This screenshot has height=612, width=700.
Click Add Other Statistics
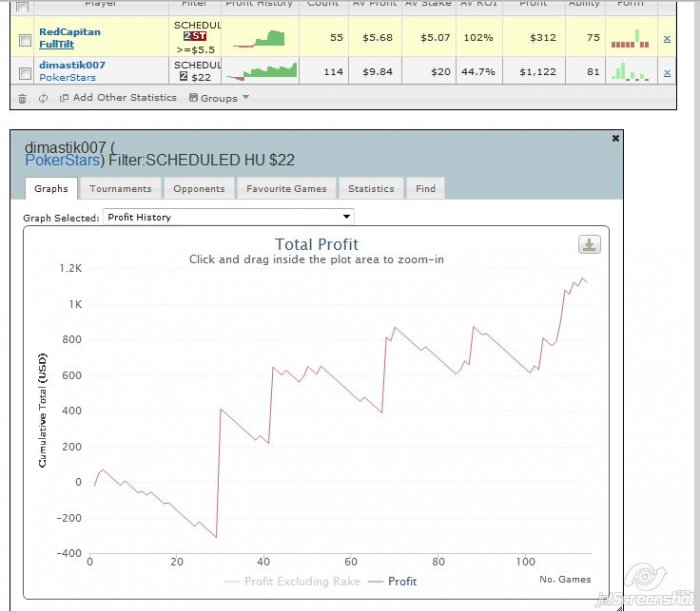(118, 98)
